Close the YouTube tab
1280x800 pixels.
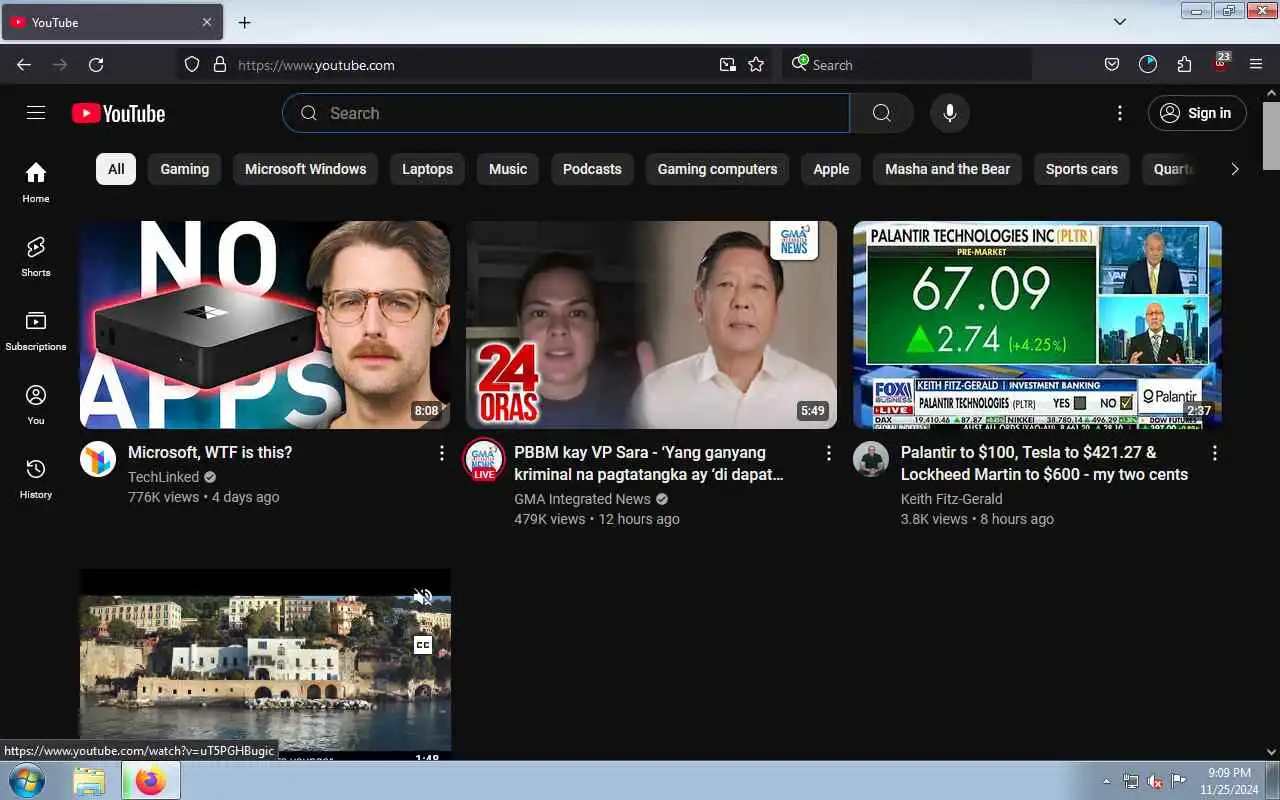coord(207,22)
